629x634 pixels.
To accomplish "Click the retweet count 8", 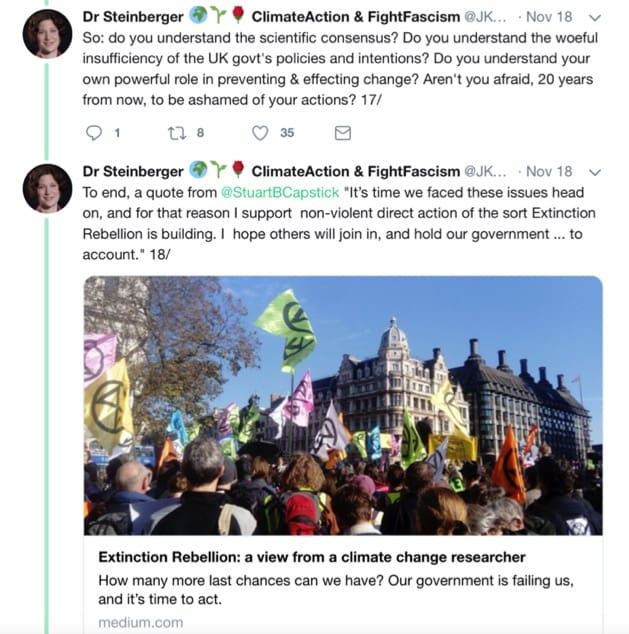I will (200, 133).
